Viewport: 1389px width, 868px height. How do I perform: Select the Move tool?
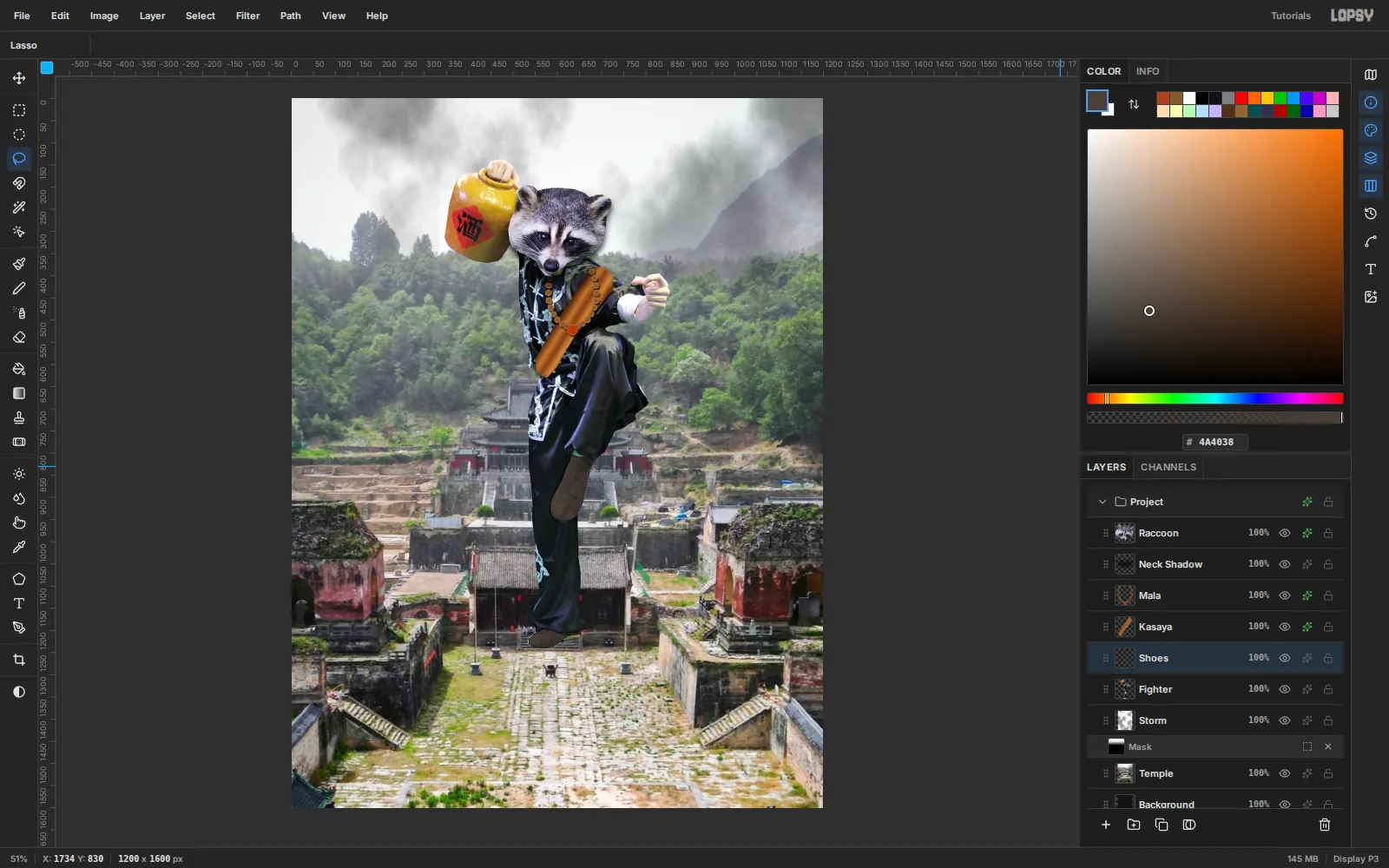click(x=19, y=78)
